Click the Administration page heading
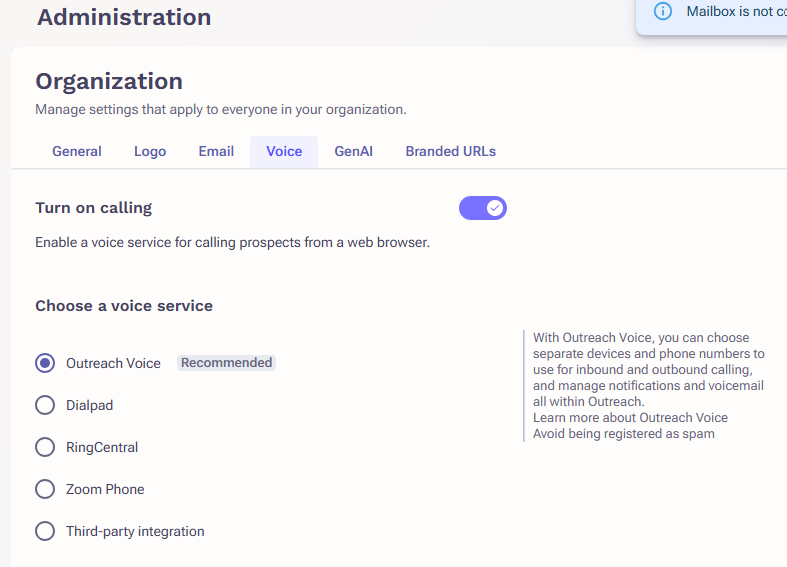The image size is (787, 567). tap(124, 17)
